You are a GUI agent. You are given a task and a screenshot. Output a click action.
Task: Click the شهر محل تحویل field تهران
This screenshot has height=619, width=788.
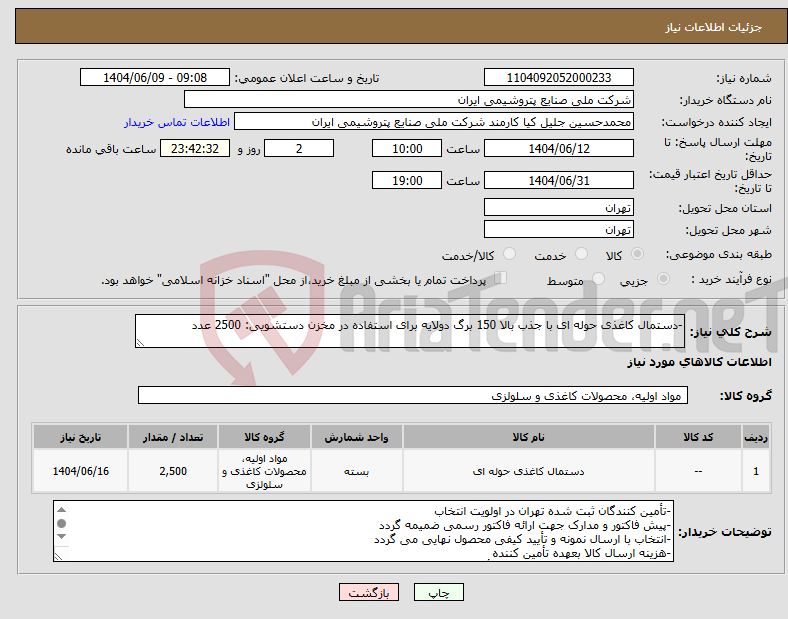click(558, 230)
